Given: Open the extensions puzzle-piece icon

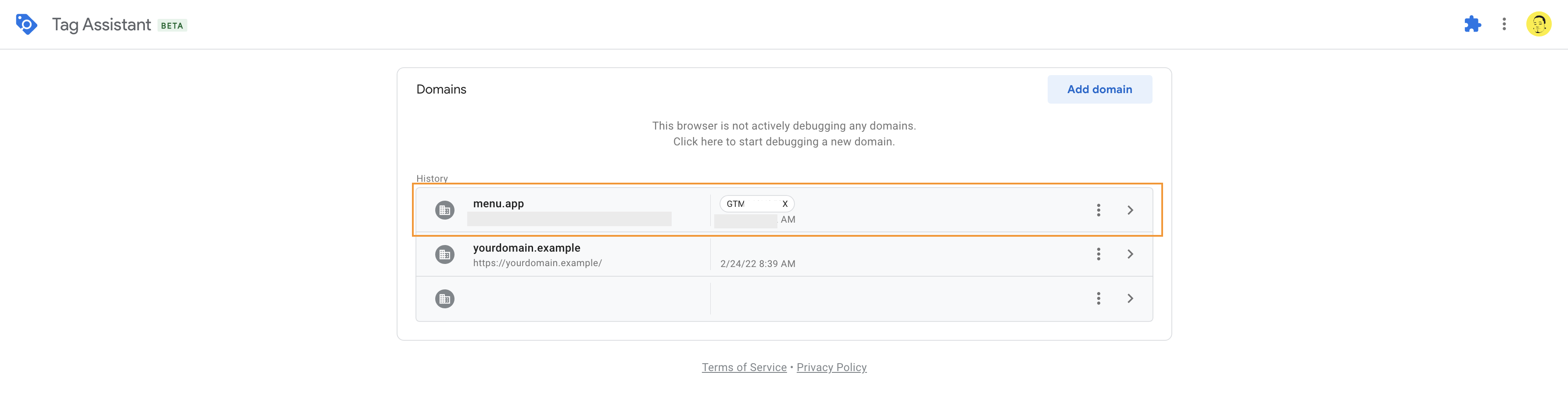Looking at the screenshot, I should (x=1472, y=24).
